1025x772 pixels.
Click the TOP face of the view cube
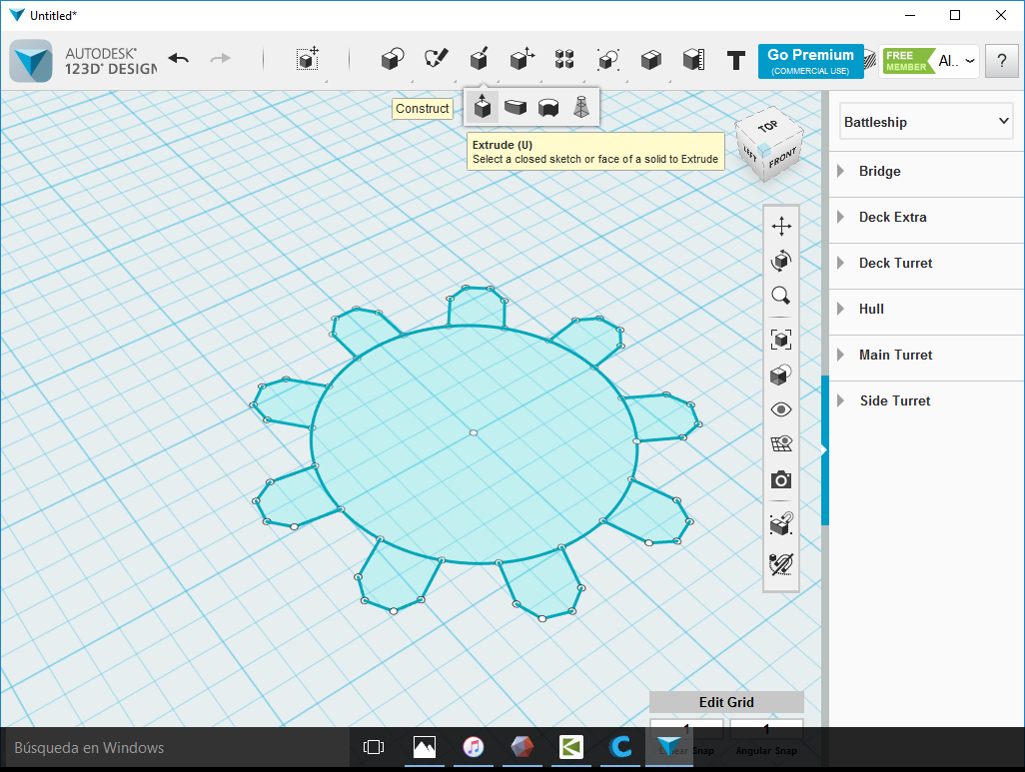[x=767, y=126]
